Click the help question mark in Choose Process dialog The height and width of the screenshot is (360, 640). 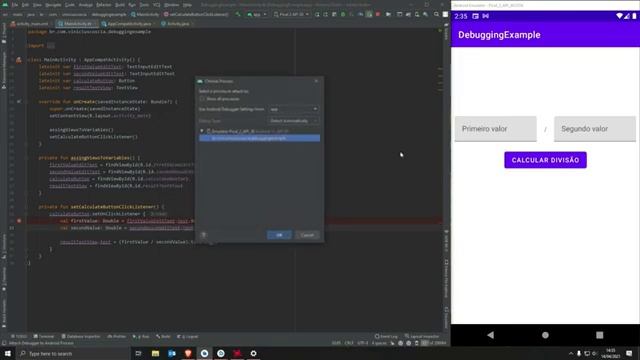(203, 235)
